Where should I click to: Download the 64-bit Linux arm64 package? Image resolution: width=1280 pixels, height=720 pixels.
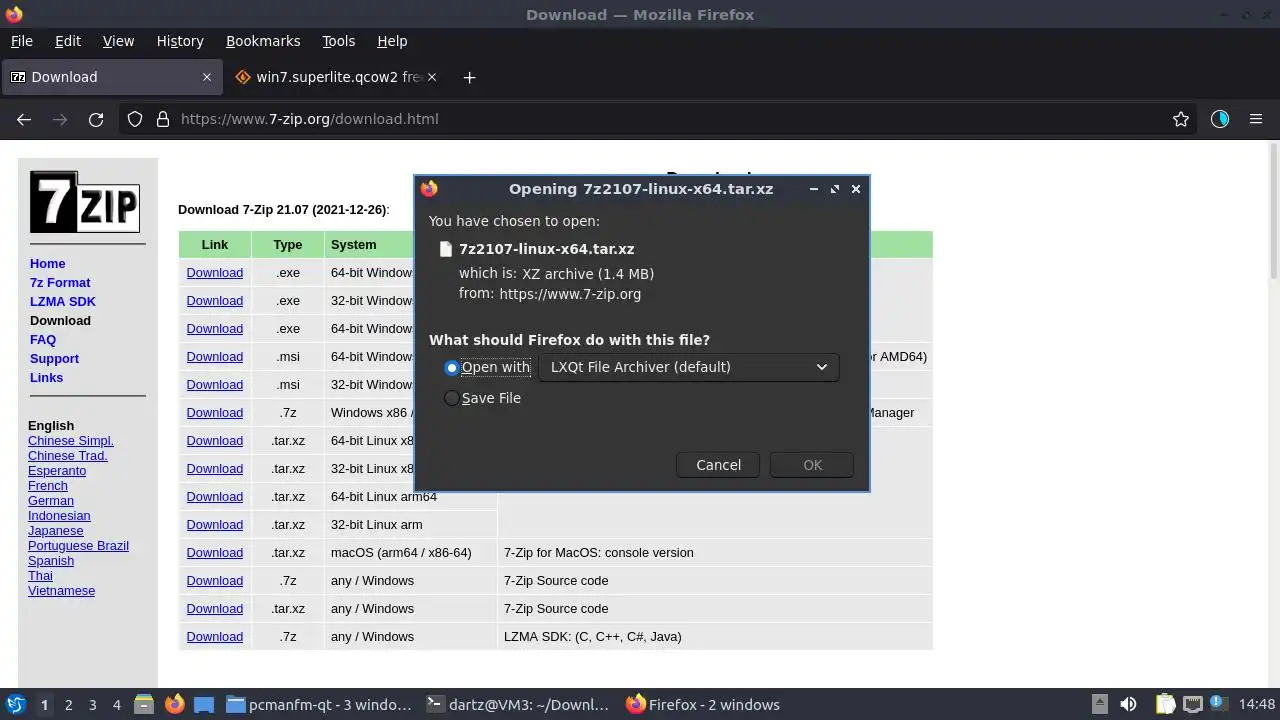[214, 497]
